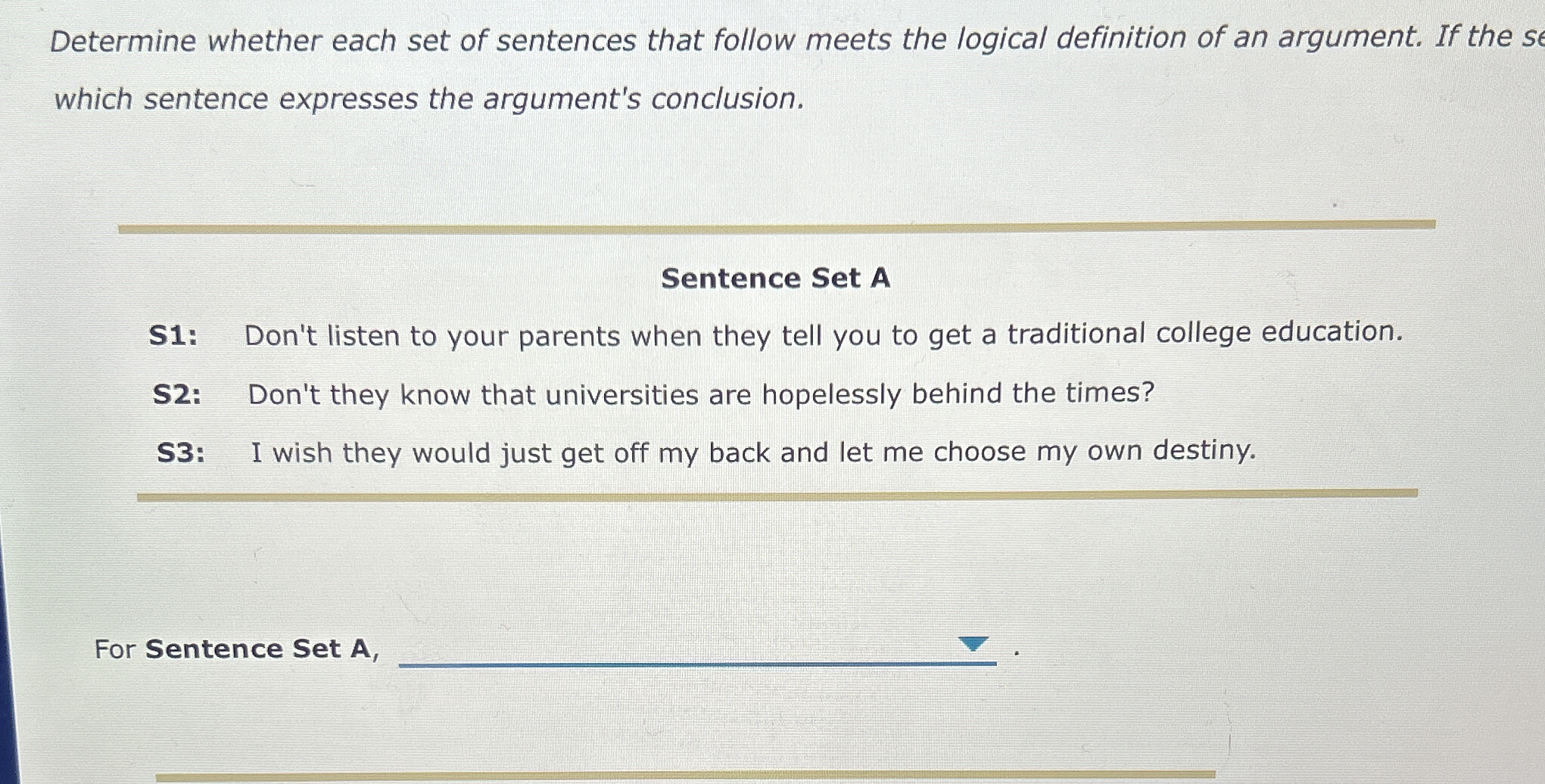Click the gold divider below sentence S3

[777, 495]
